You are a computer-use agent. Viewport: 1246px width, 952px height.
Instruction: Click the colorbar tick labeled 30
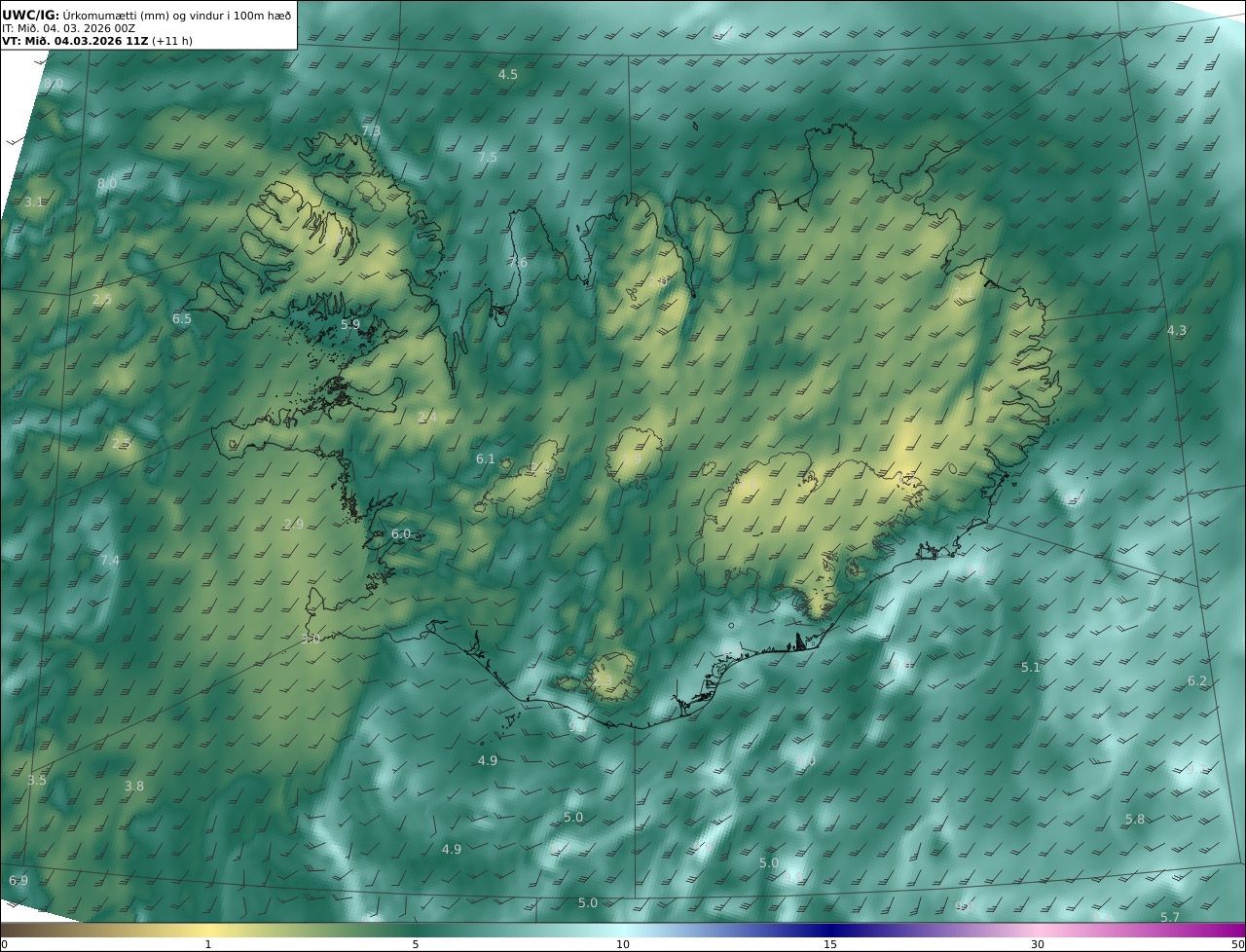[x=1038, y=944]
